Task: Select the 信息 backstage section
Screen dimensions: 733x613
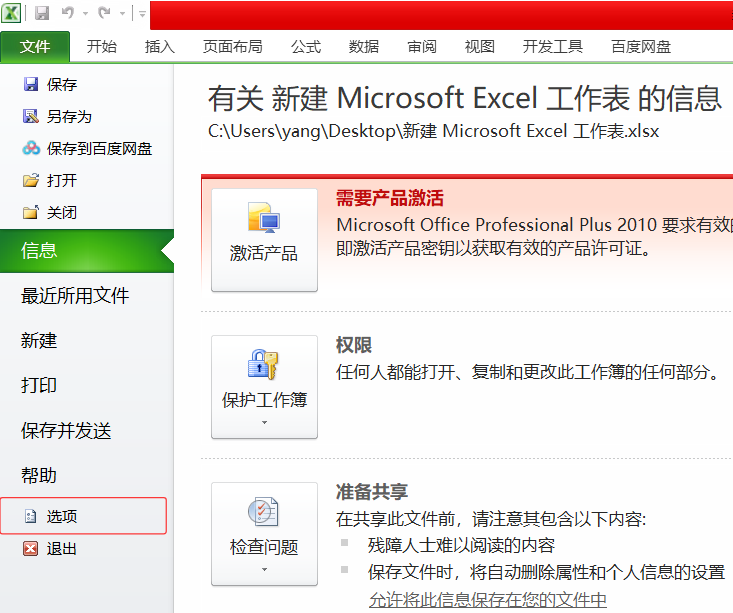Action: (x=87, y=251)
